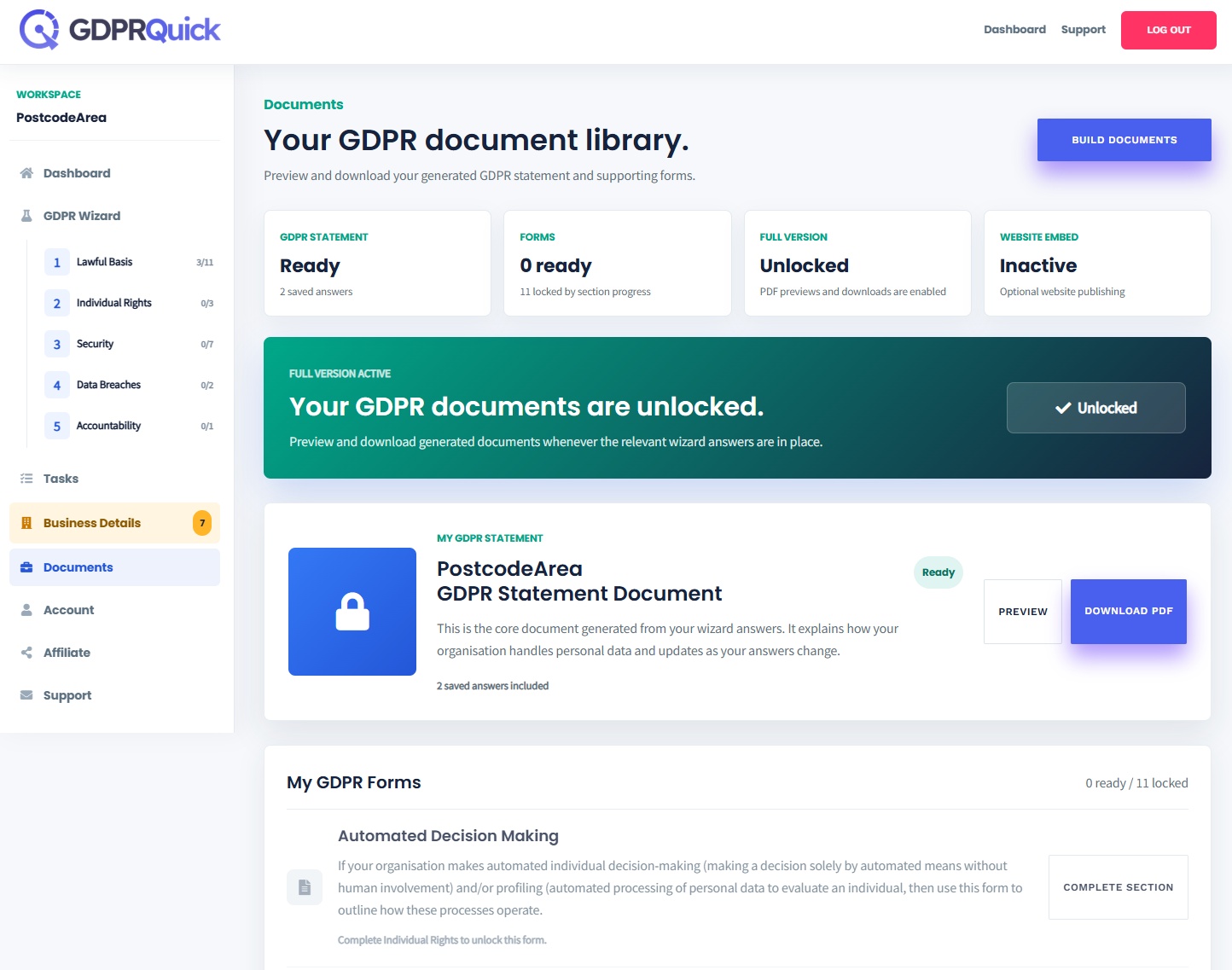Click the Account person icon
The width and height of the screenshot is (1232, 970).
(26, 610)
